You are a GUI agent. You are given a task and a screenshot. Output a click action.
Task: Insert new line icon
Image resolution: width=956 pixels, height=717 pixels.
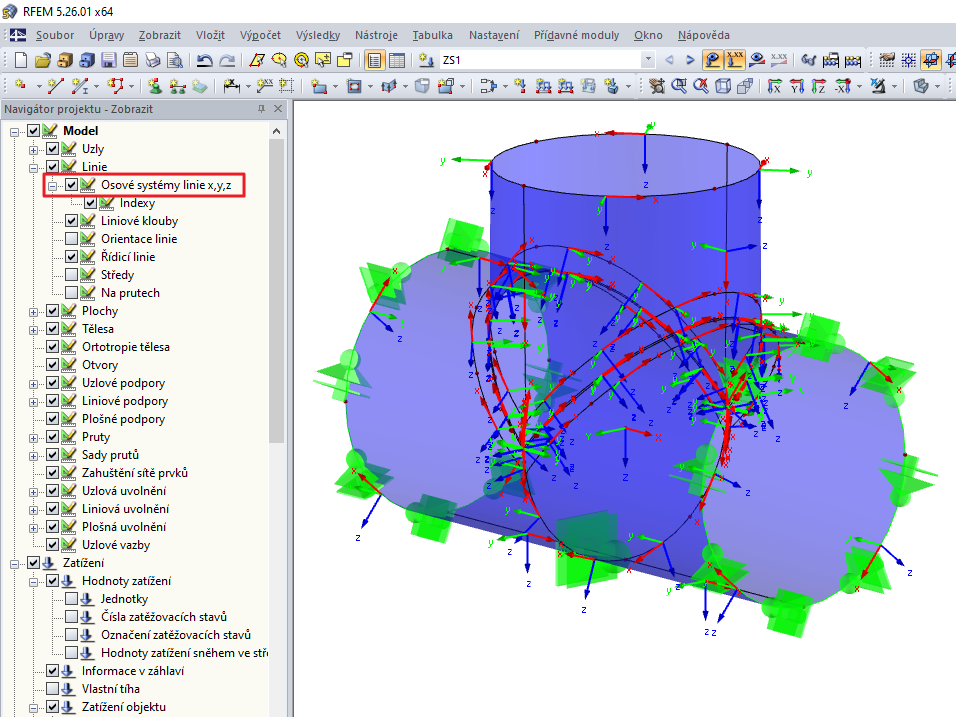[x=55, y=86]
